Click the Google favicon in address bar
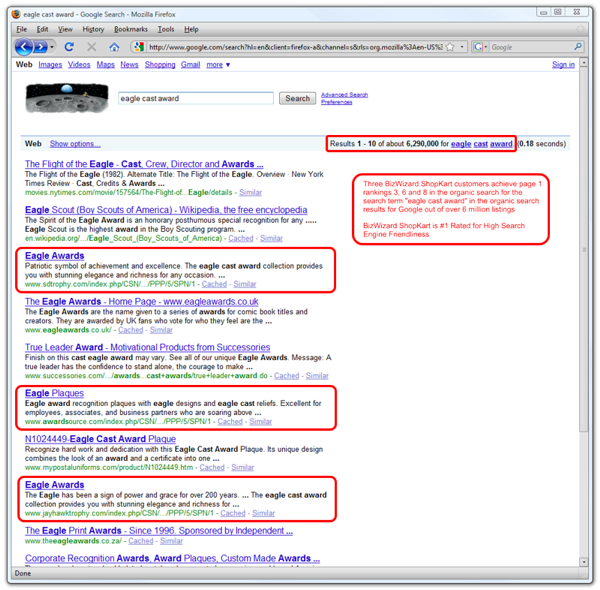Image resolution: width=600 pixels, height=590 pixels. tap(139, 47)
